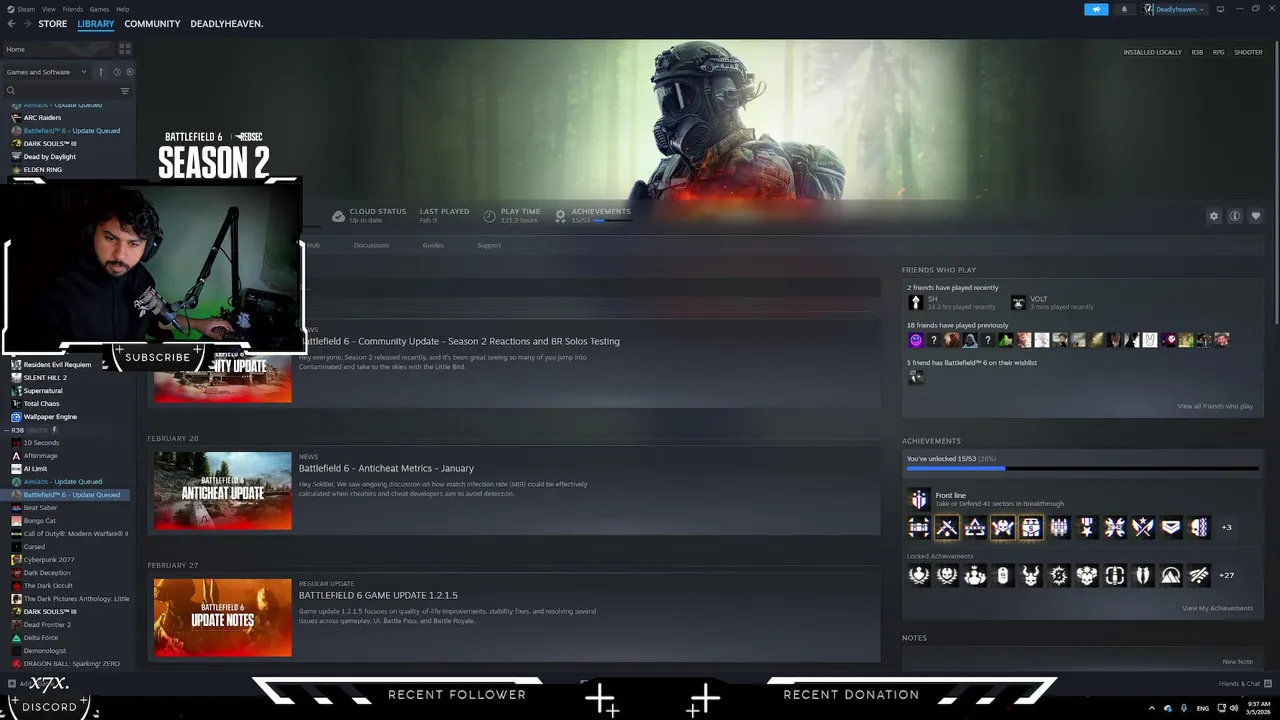Open Community Update Season 2 Reactions news

coord(459,341)
